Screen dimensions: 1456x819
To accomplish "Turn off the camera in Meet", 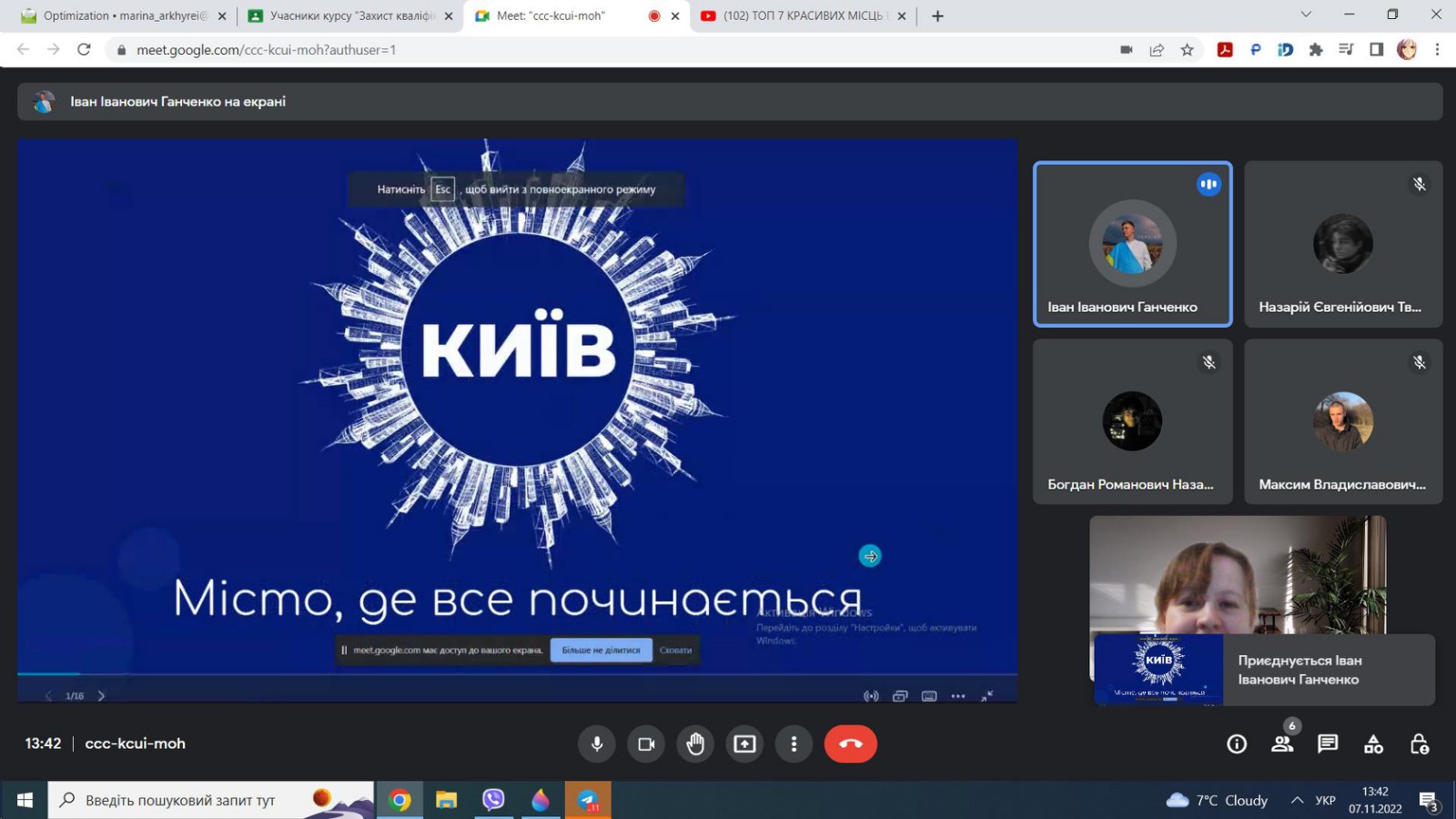I will [646, 743].
